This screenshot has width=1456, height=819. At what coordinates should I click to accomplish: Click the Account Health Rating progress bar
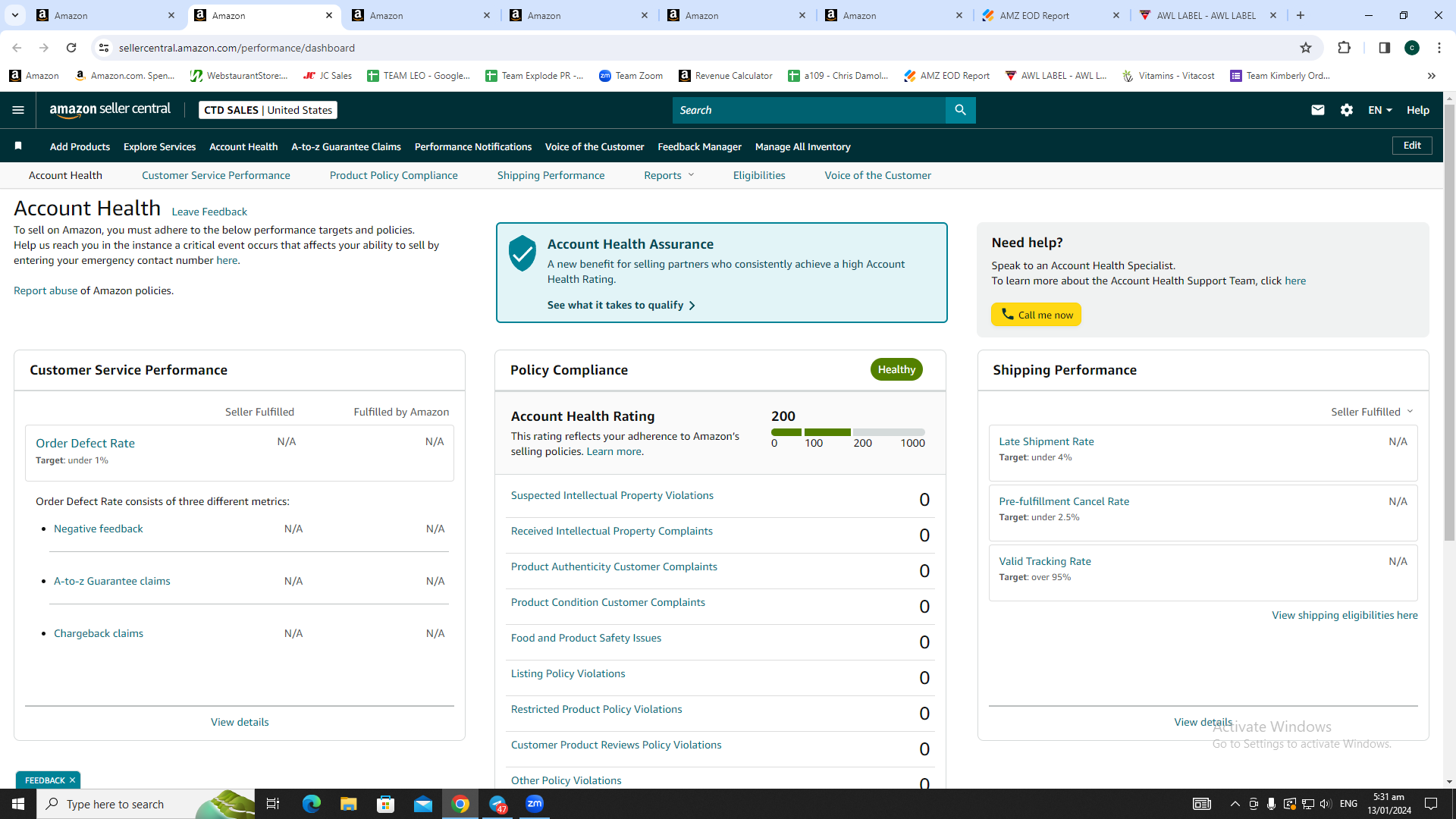(848, 432)
